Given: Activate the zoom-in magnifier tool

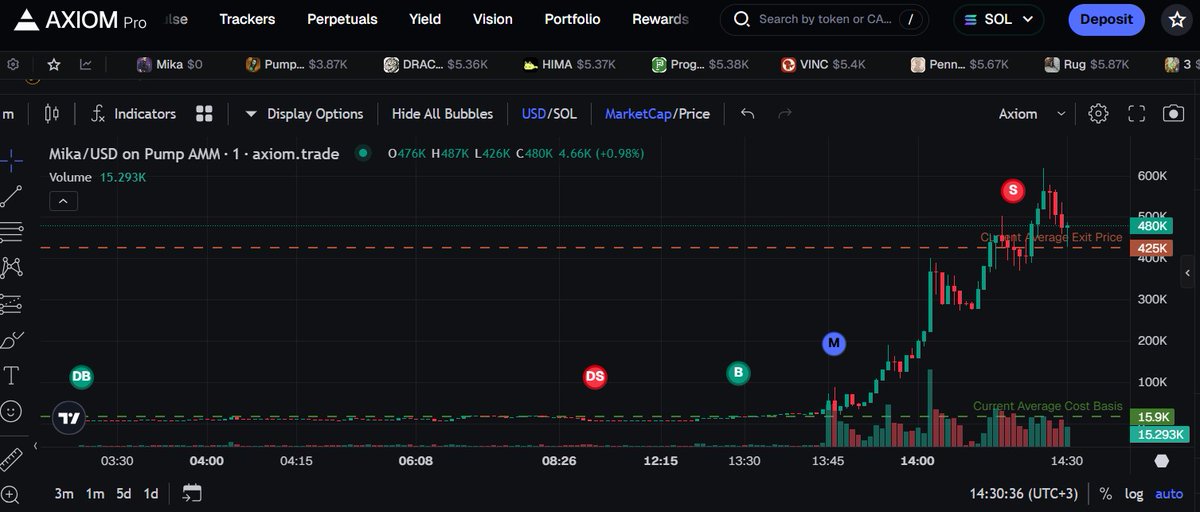Looking at the screenshot, I should [x=12, y=493].
